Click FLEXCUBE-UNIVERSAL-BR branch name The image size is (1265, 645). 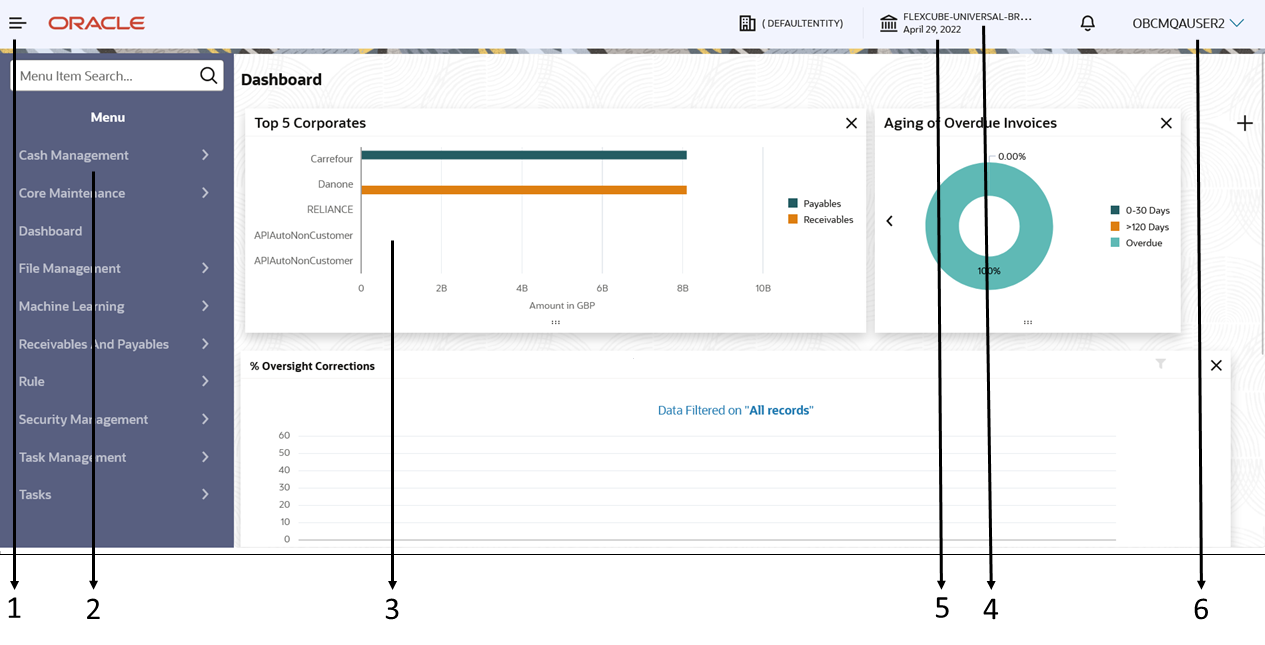tap(967, 17)
